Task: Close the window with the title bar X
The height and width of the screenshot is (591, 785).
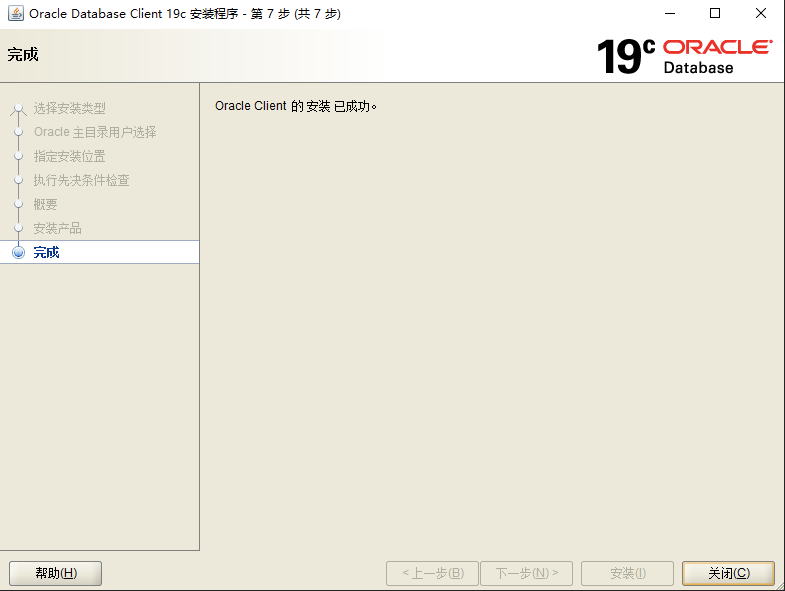Action: point(760,14)
